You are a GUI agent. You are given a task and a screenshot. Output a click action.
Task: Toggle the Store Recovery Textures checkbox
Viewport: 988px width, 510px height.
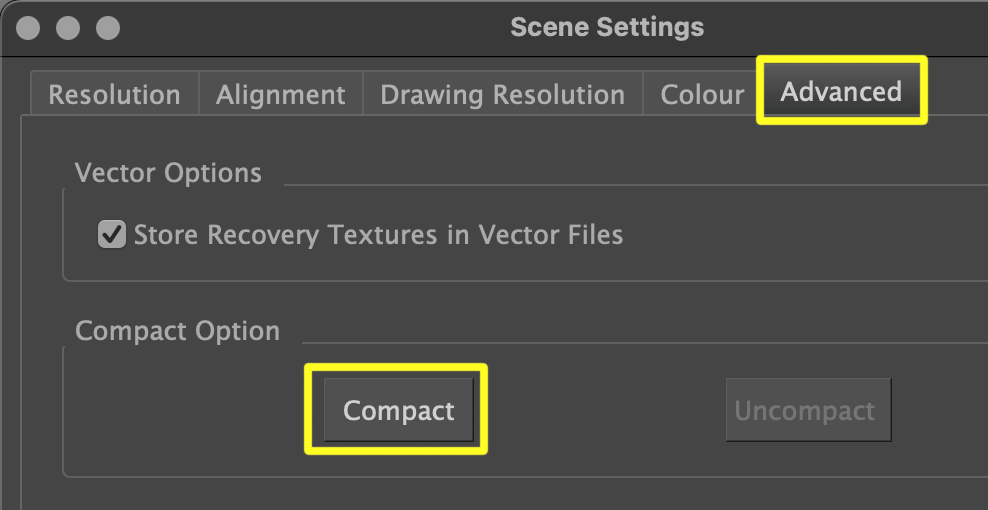(111, 235)
